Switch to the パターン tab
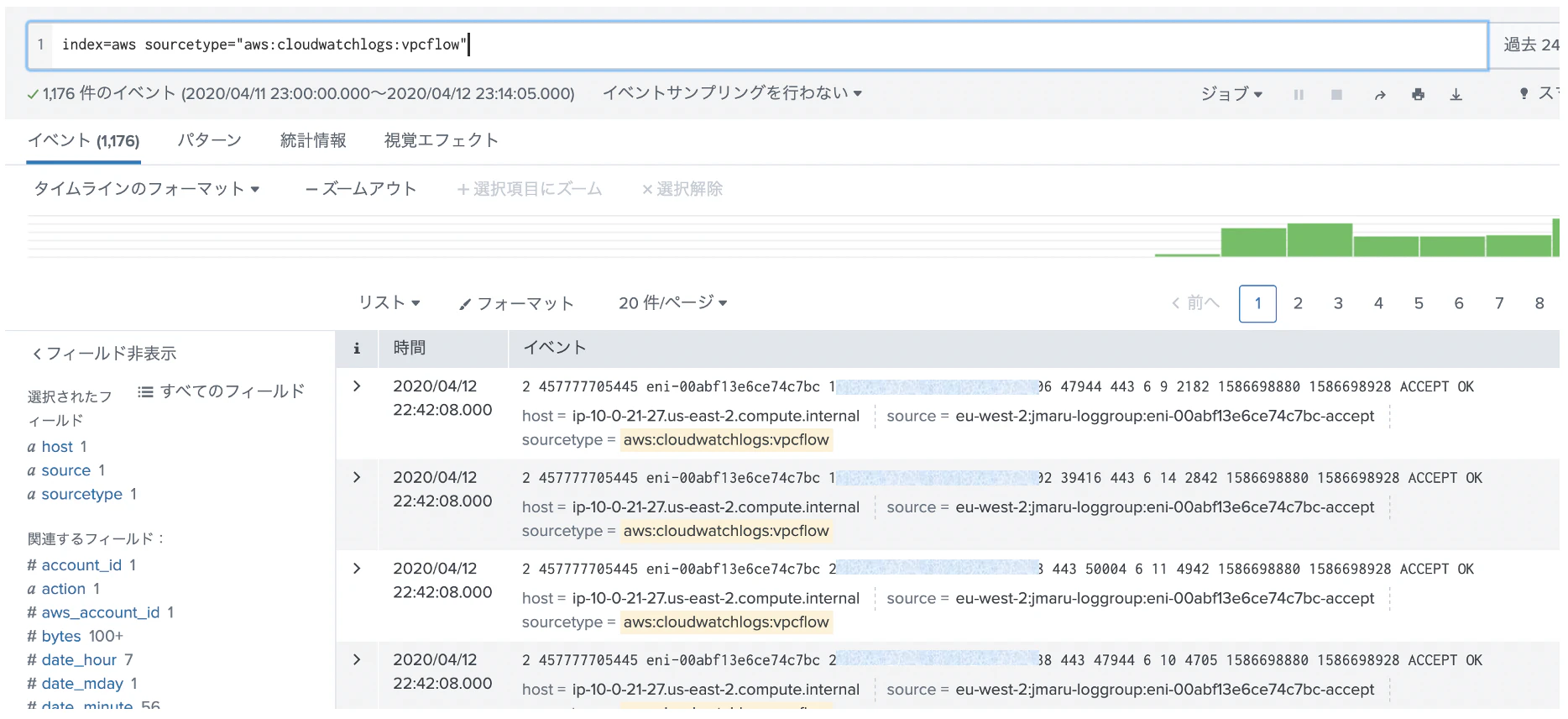1568x719 pixels. (x=209, y=140)
